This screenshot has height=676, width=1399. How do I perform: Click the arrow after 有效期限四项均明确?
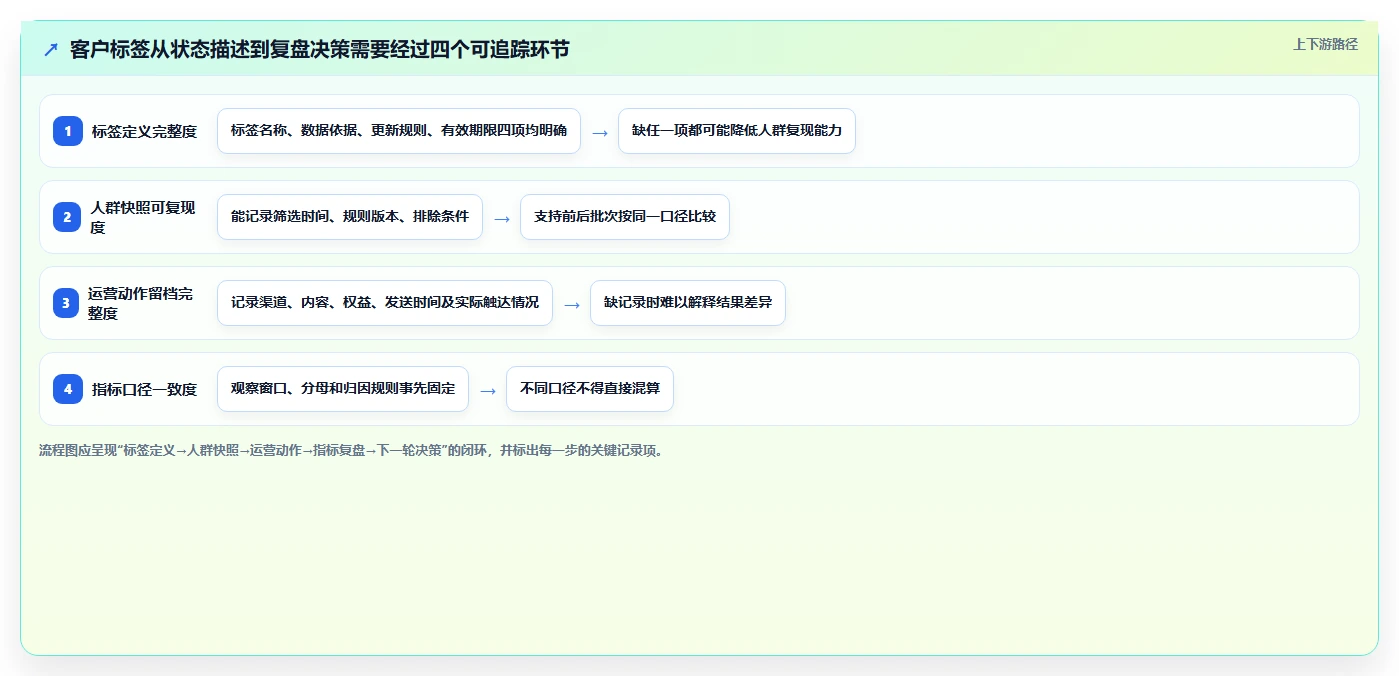click(x=600, y=132)
